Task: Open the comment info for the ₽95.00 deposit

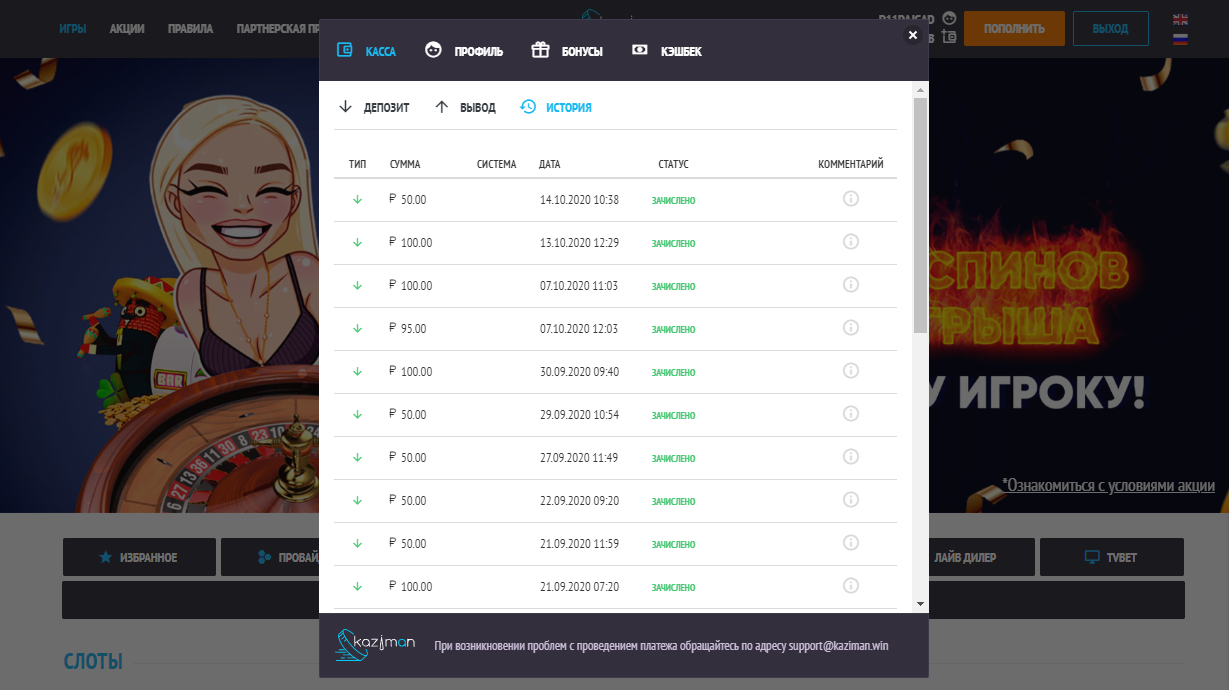Action: click(851, 328)
